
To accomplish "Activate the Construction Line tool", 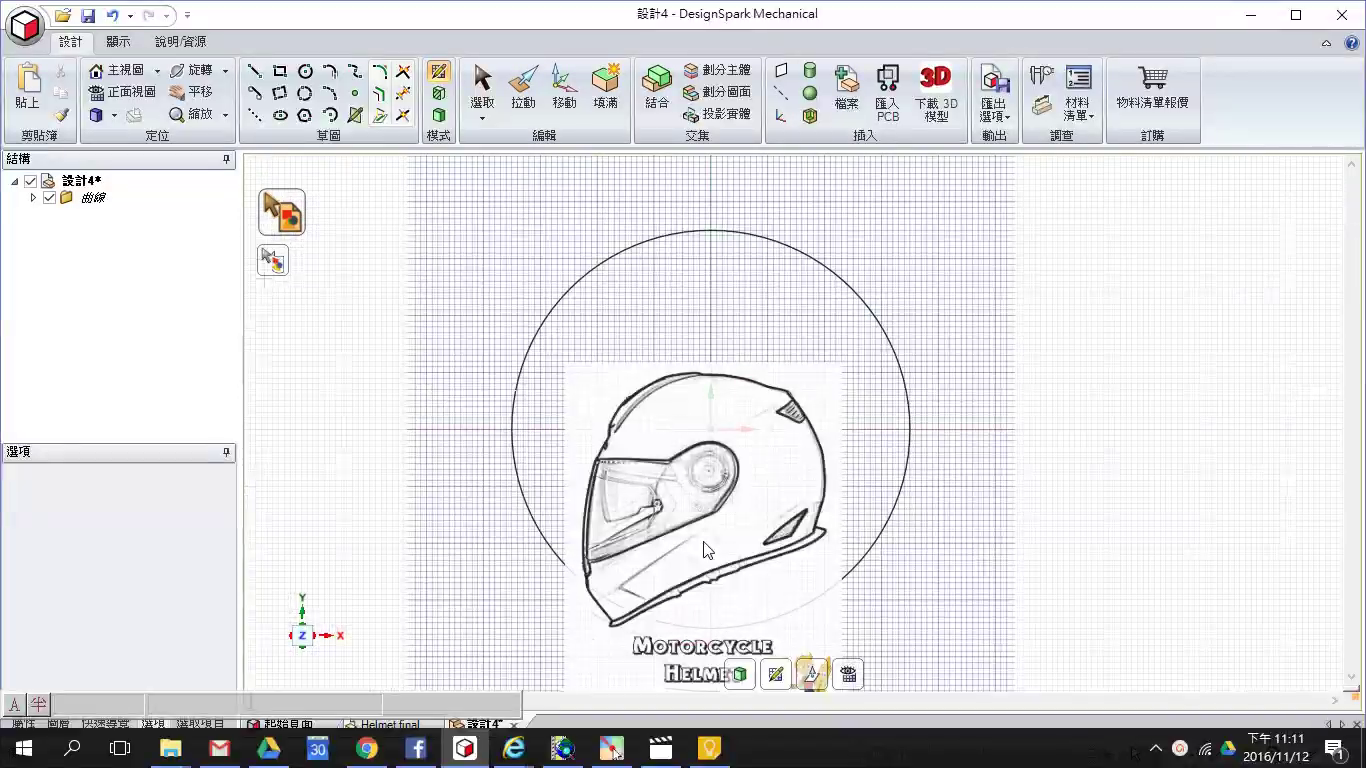I will [255, 115].
